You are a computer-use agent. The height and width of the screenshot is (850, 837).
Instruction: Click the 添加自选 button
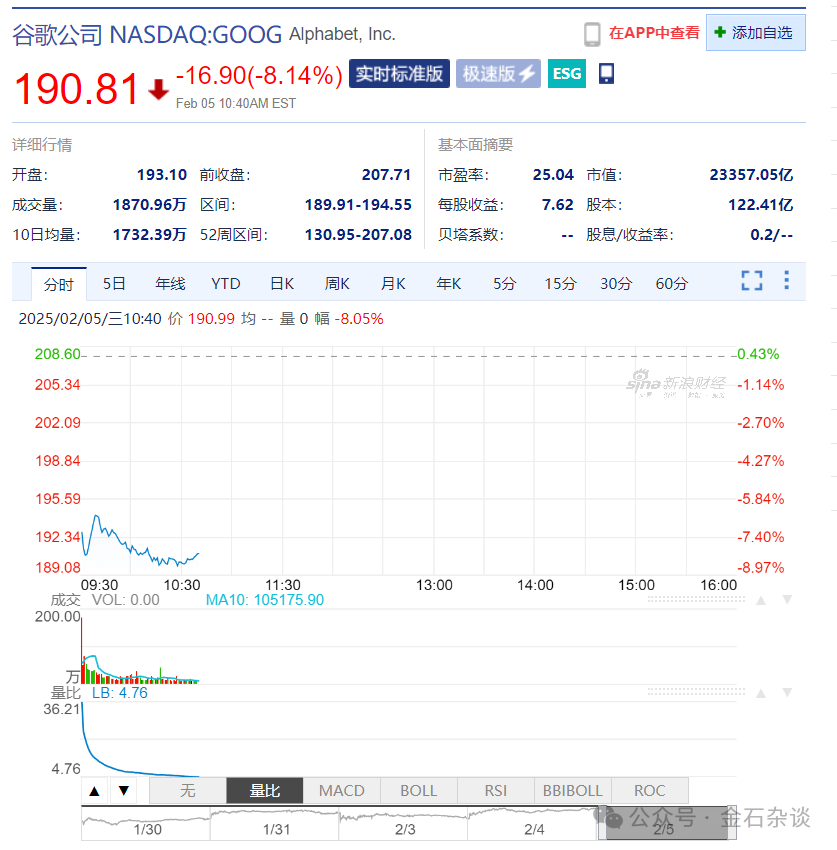click(x=756, y=33)
